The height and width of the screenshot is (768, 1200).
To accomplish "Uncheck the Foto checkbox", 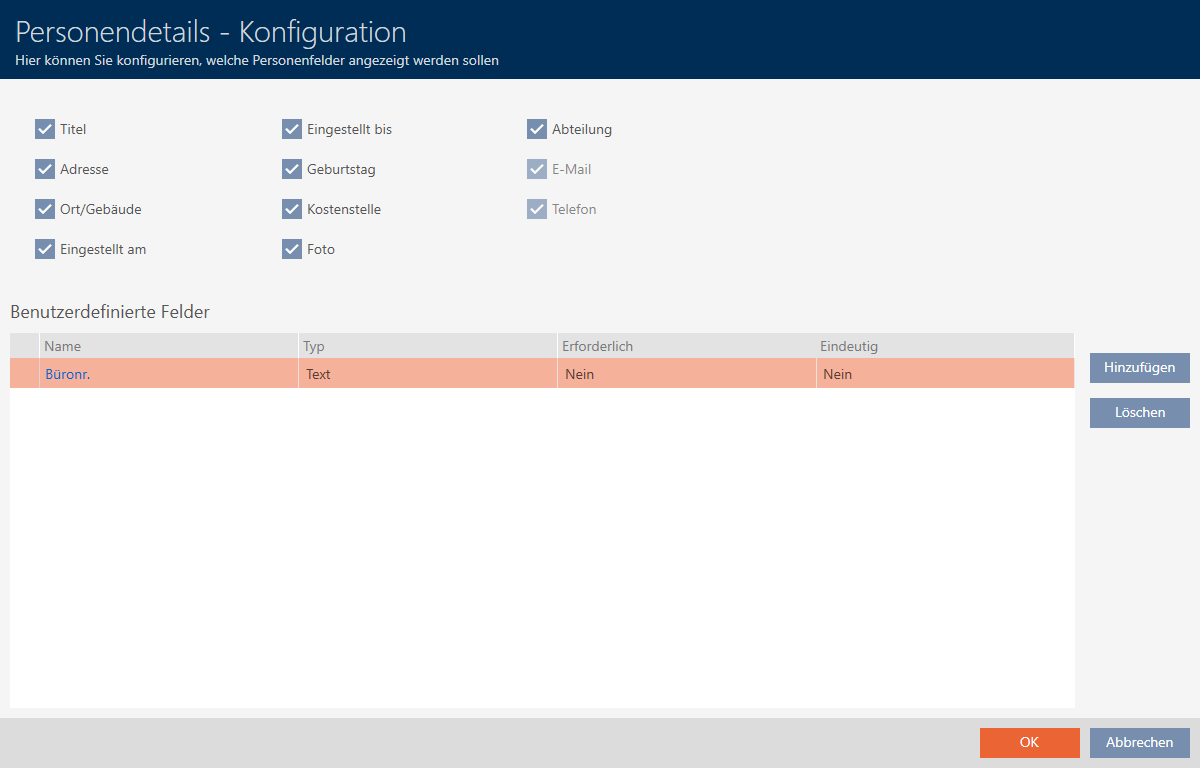I will (x=292, y=249).
